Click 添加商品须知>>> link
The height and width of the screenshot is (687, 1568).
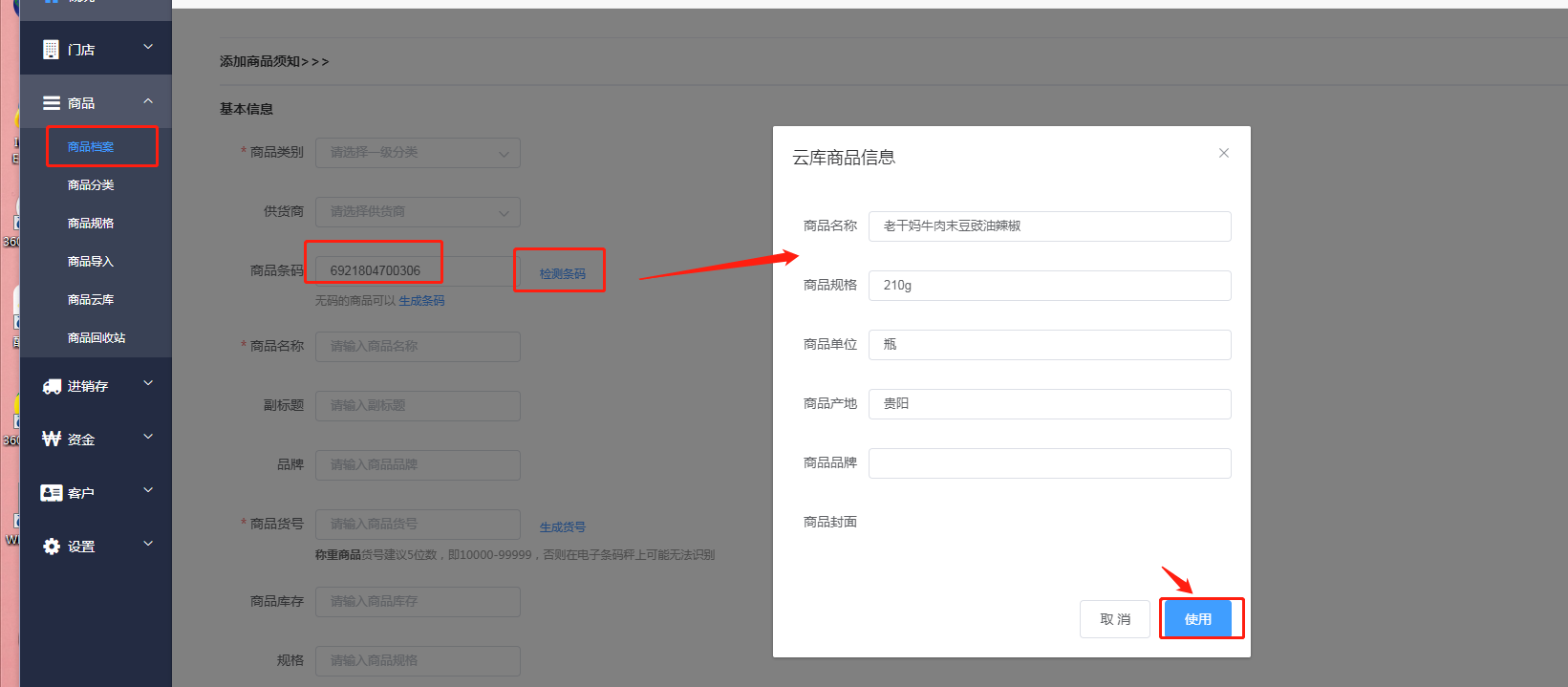click(x=274, y=61)
